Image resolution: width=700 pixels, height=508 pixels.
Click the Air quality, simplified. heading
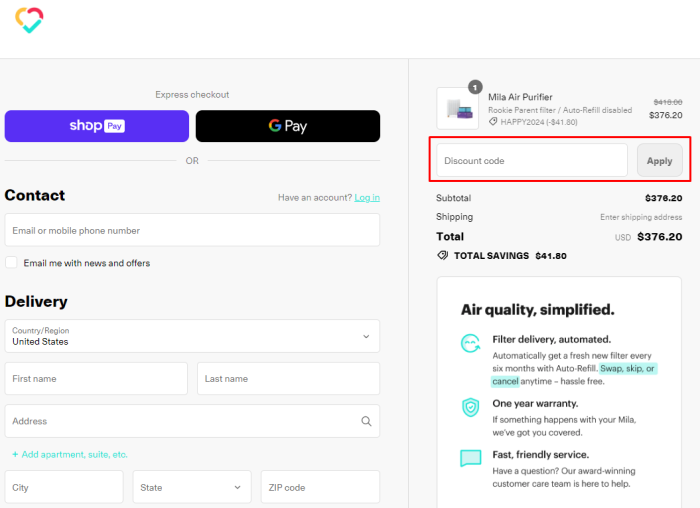point(538,309)
